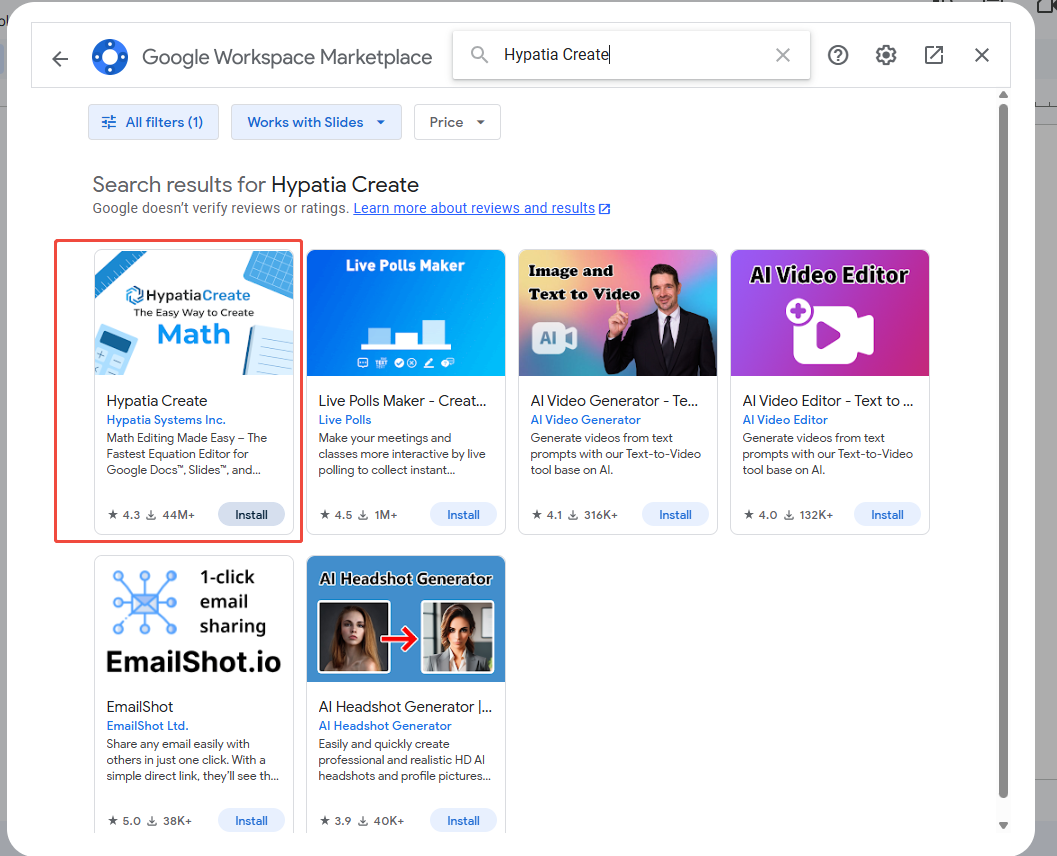
Task: Expand the filters chip showing one active filter
Action: (x=153, y=121)
